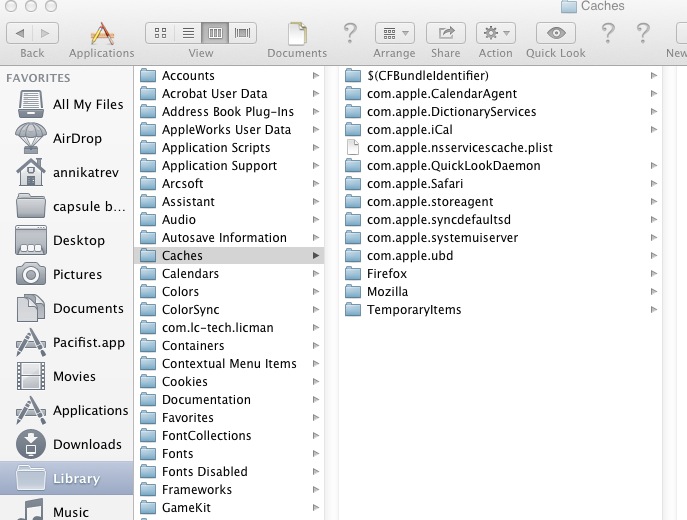
Task: Select the $(CFBundleIdentifier) folder
Action: 500,76
